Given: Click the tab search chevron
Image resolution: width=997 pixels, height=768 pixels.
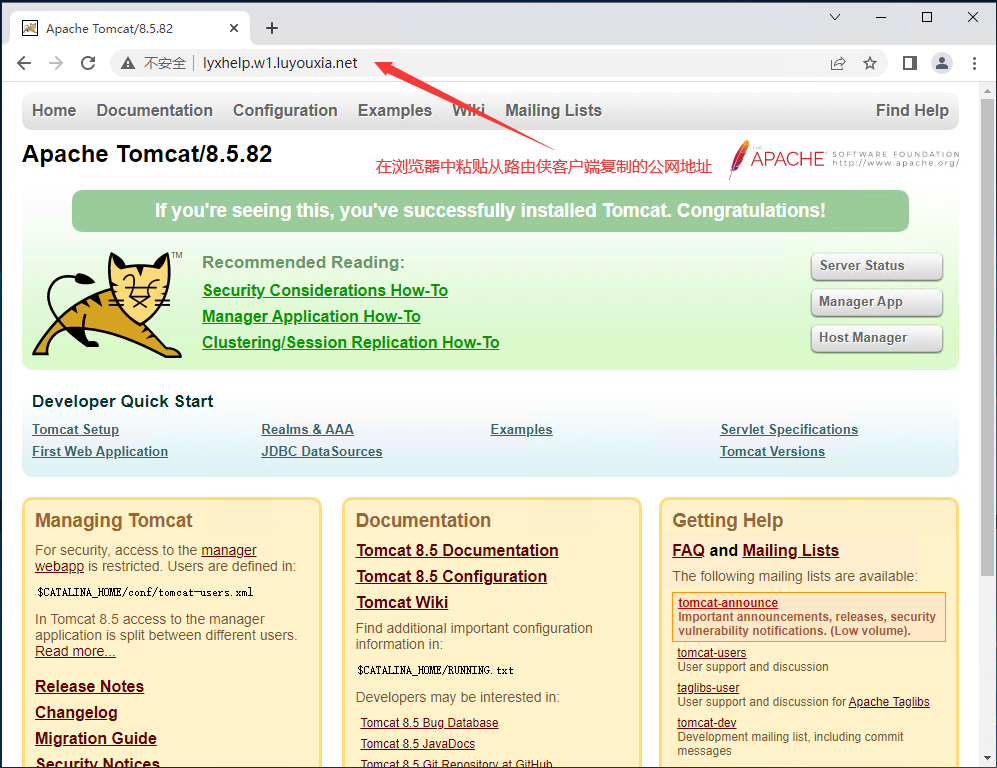Looking at the screenshot, I should [835, 17].
